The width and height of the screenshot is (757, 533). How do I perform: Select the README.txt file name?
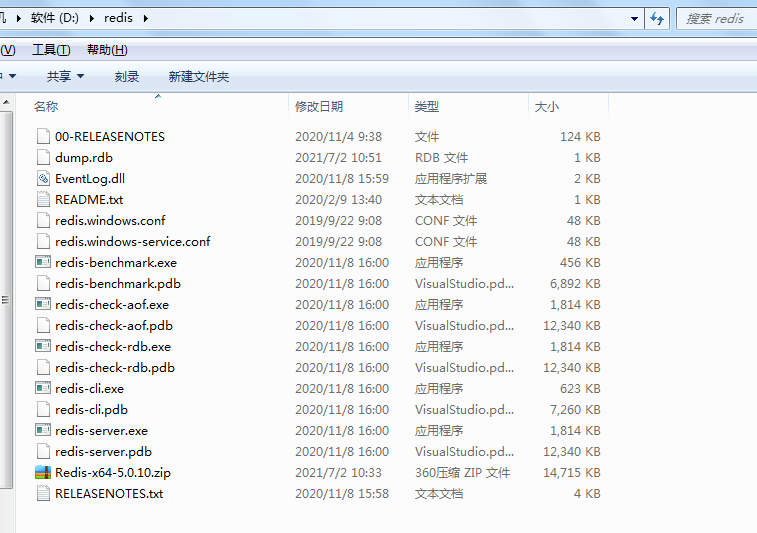coord(89,200)
